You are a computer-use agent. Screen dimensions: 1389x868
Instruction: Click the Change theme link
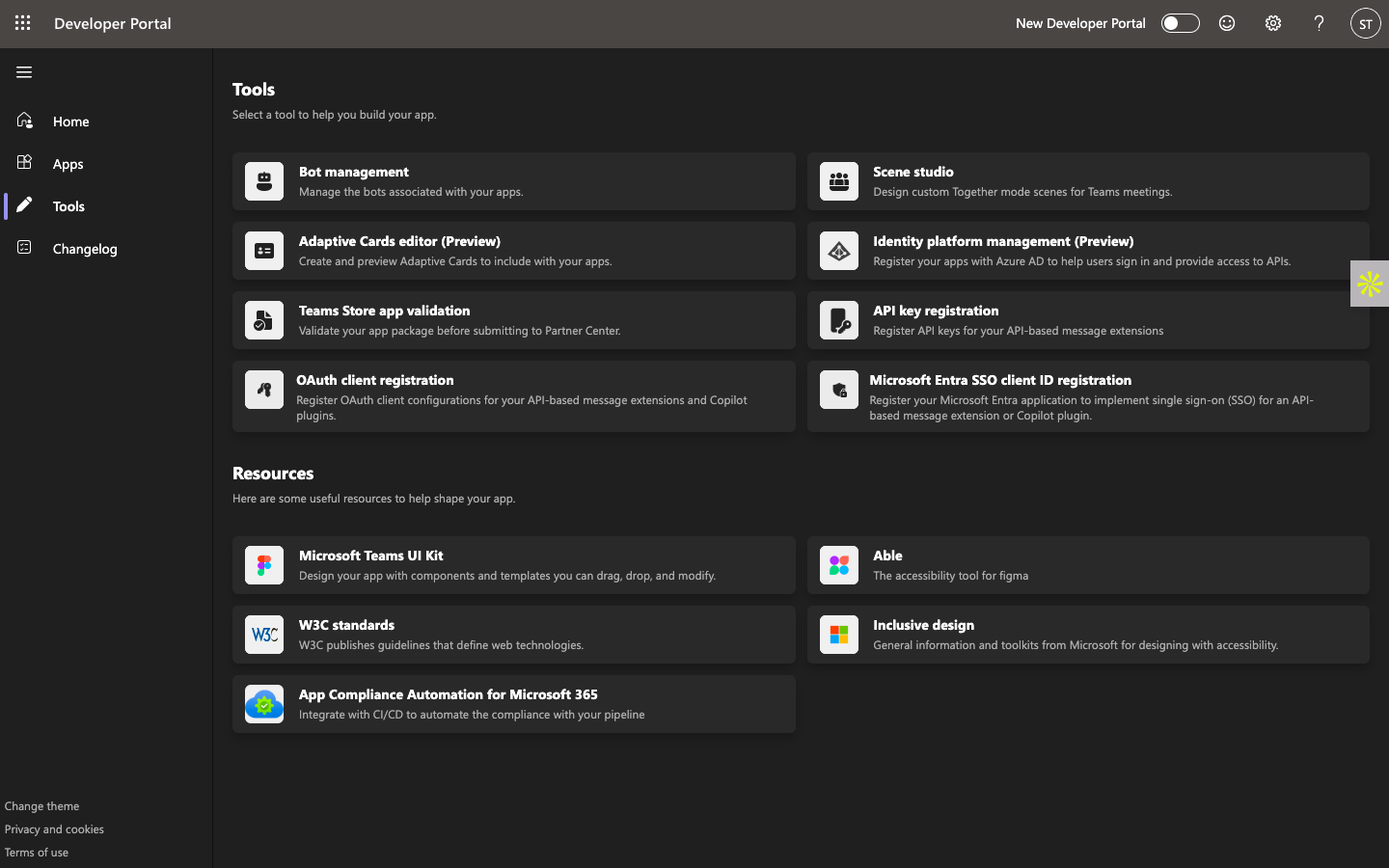point(41,806)
